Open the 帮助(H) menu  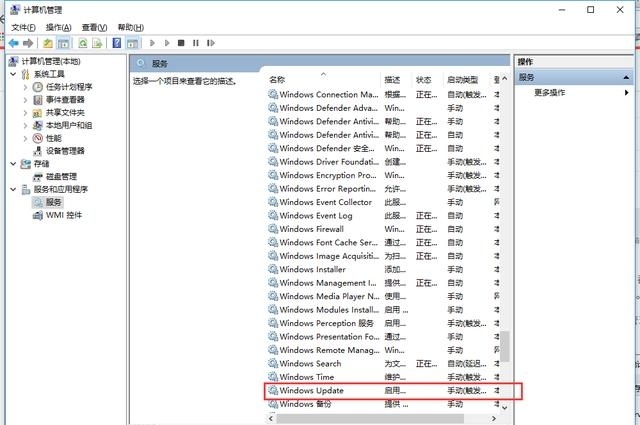131,27
